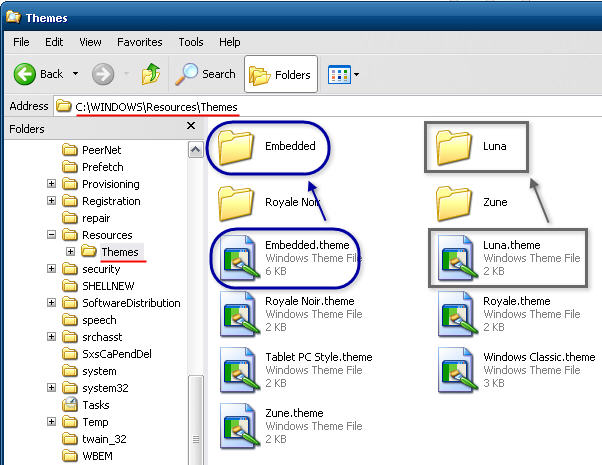
Task: Select SHELLNEW in the folder tree
Action: (x=108, y=286)
